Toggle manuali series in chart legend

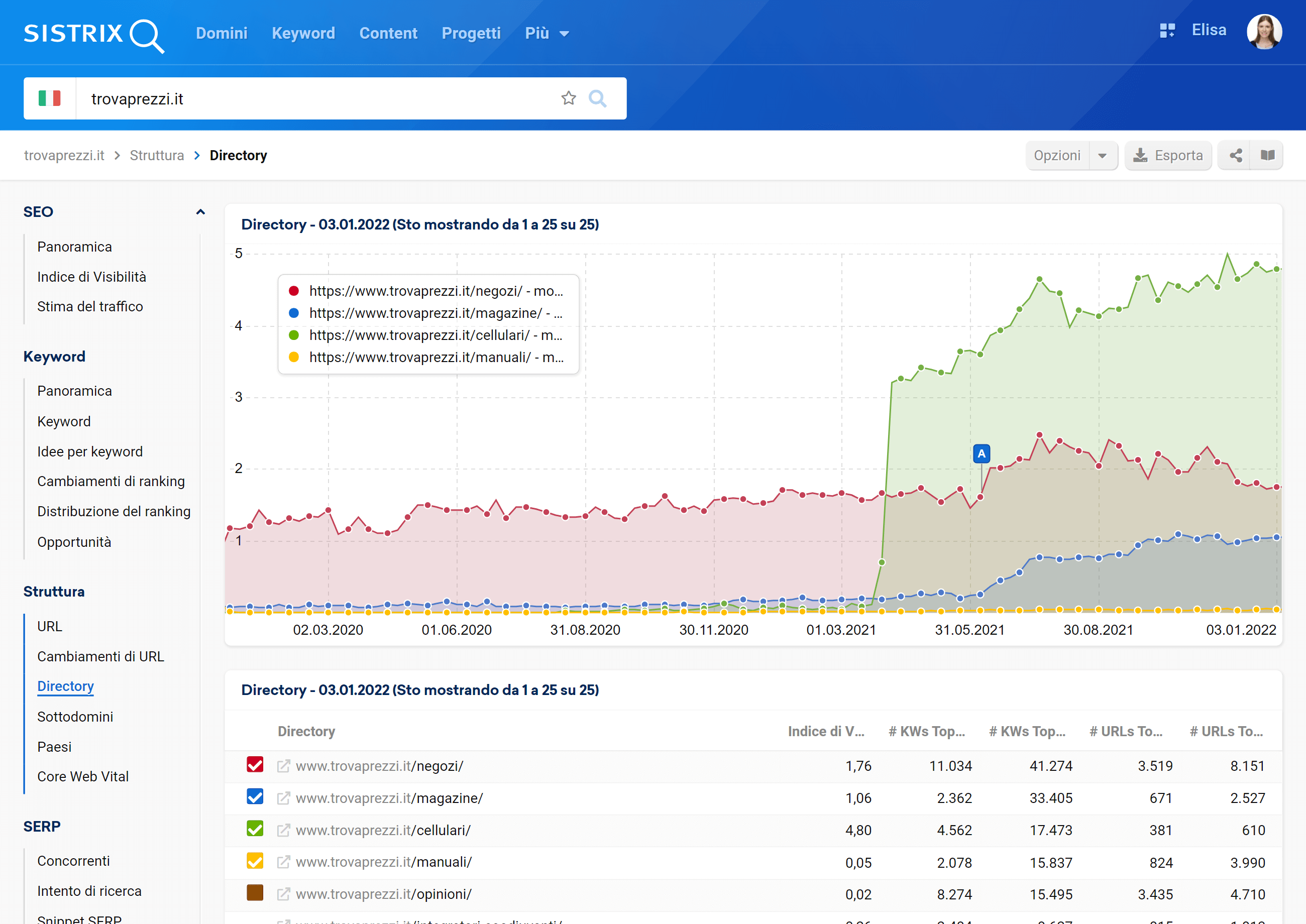click(426, 358)
